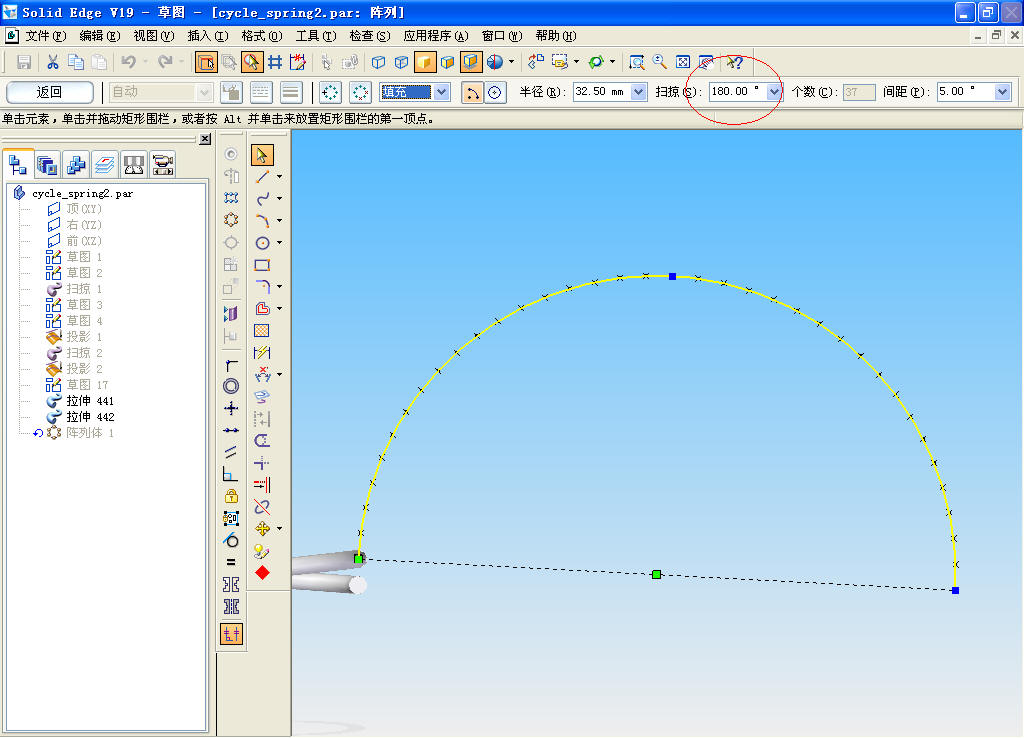This screenshot has width=1024, height=738.
Task: Click the 间距 spacing value field
Action: point(966,92)
